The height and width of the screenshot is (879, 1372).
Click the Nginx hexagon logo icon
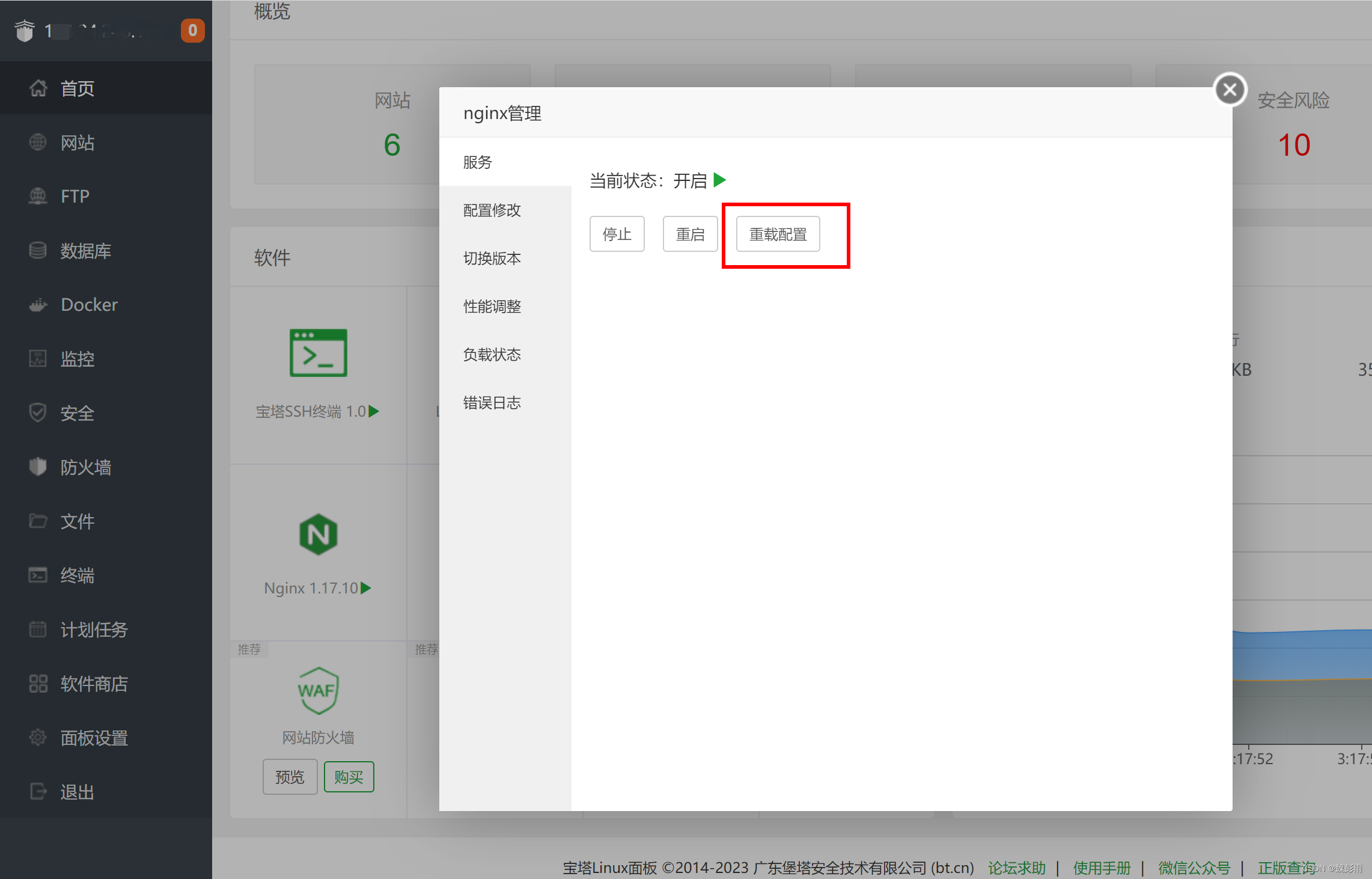point(318,534)
